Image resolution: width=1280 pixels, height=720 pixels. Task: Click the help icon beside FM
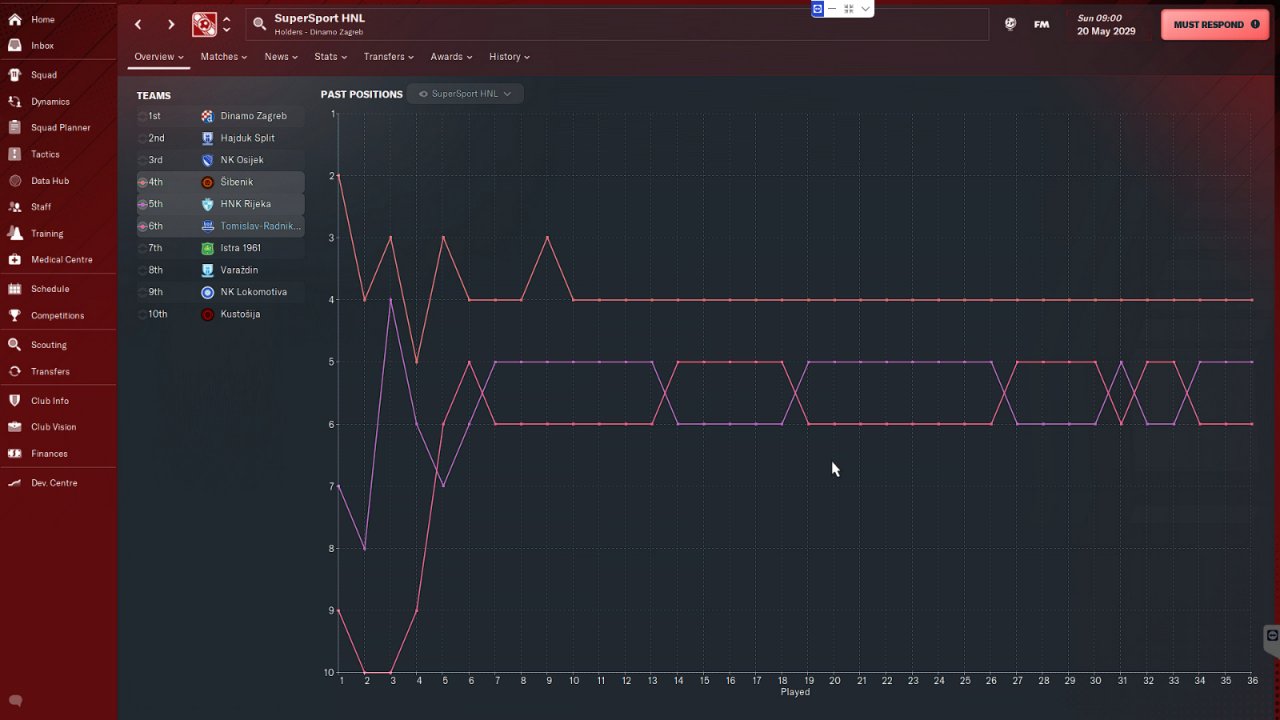1010,24
